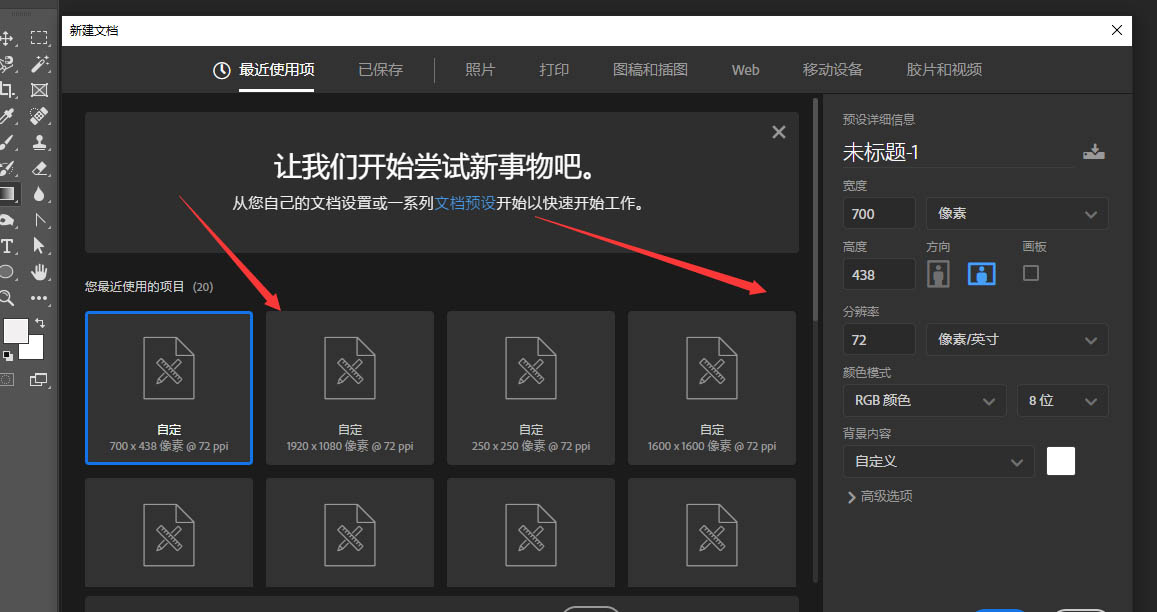
Task: Open the RGB 颜色 color mode dropdown
Action: [x=923, y=400]
